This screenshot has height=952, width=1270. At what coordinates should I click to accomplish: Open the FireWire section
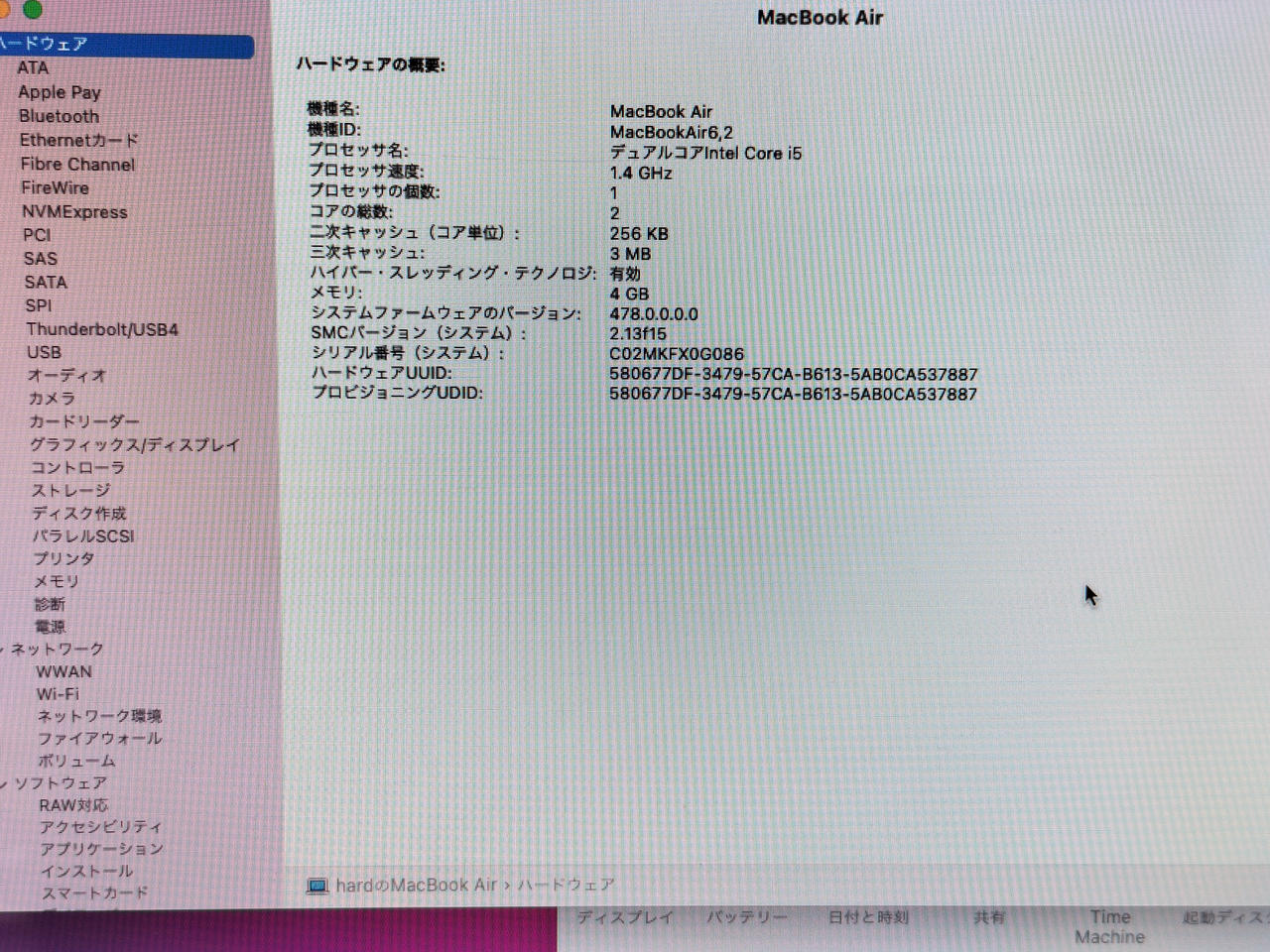click(x=55, y=187)
